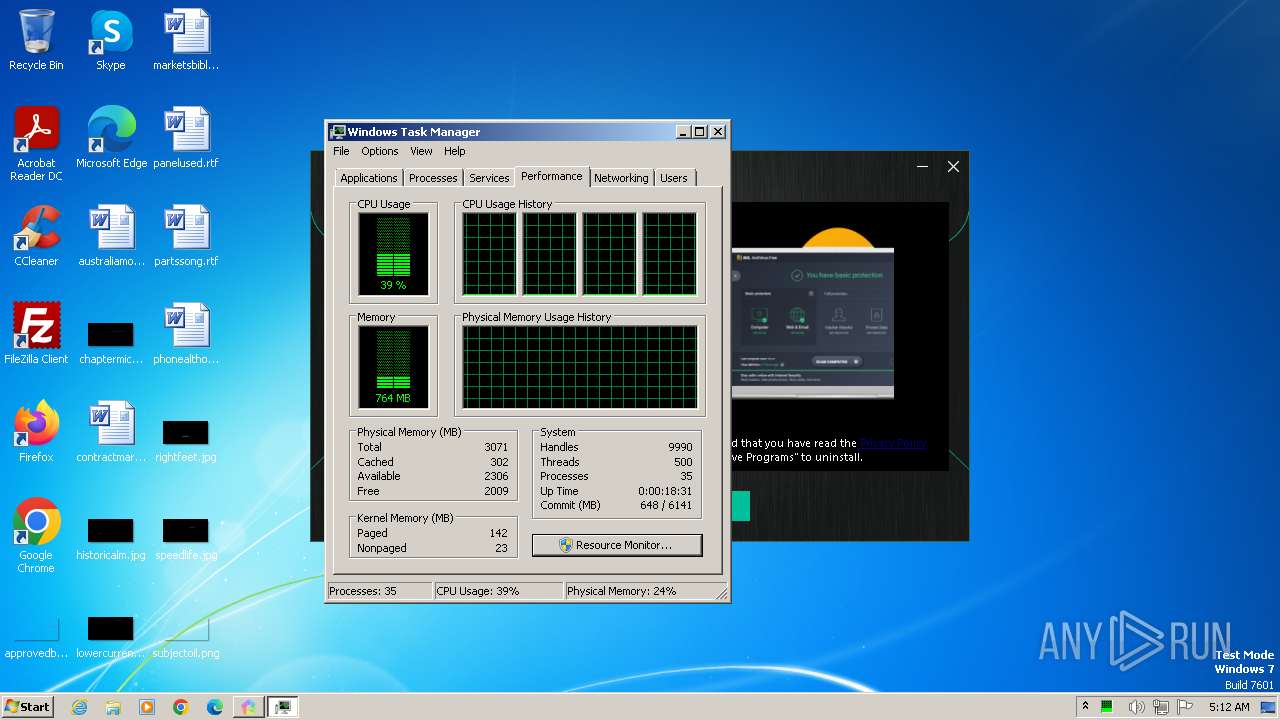1280x720 pixels.
Task: Open Options menu in Task Manager
Action: [x=380, y=151]
